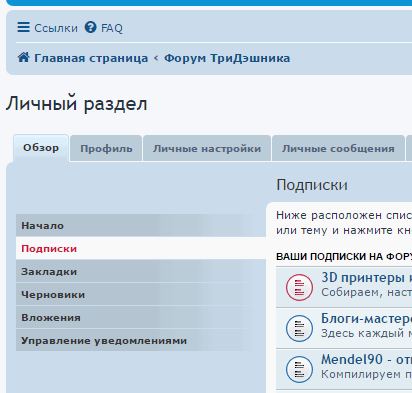Image resolution: width=412 pixels, height=393 pixels.
Task: Open the Личные сообщения tab
Action: (x=338, y=149)
